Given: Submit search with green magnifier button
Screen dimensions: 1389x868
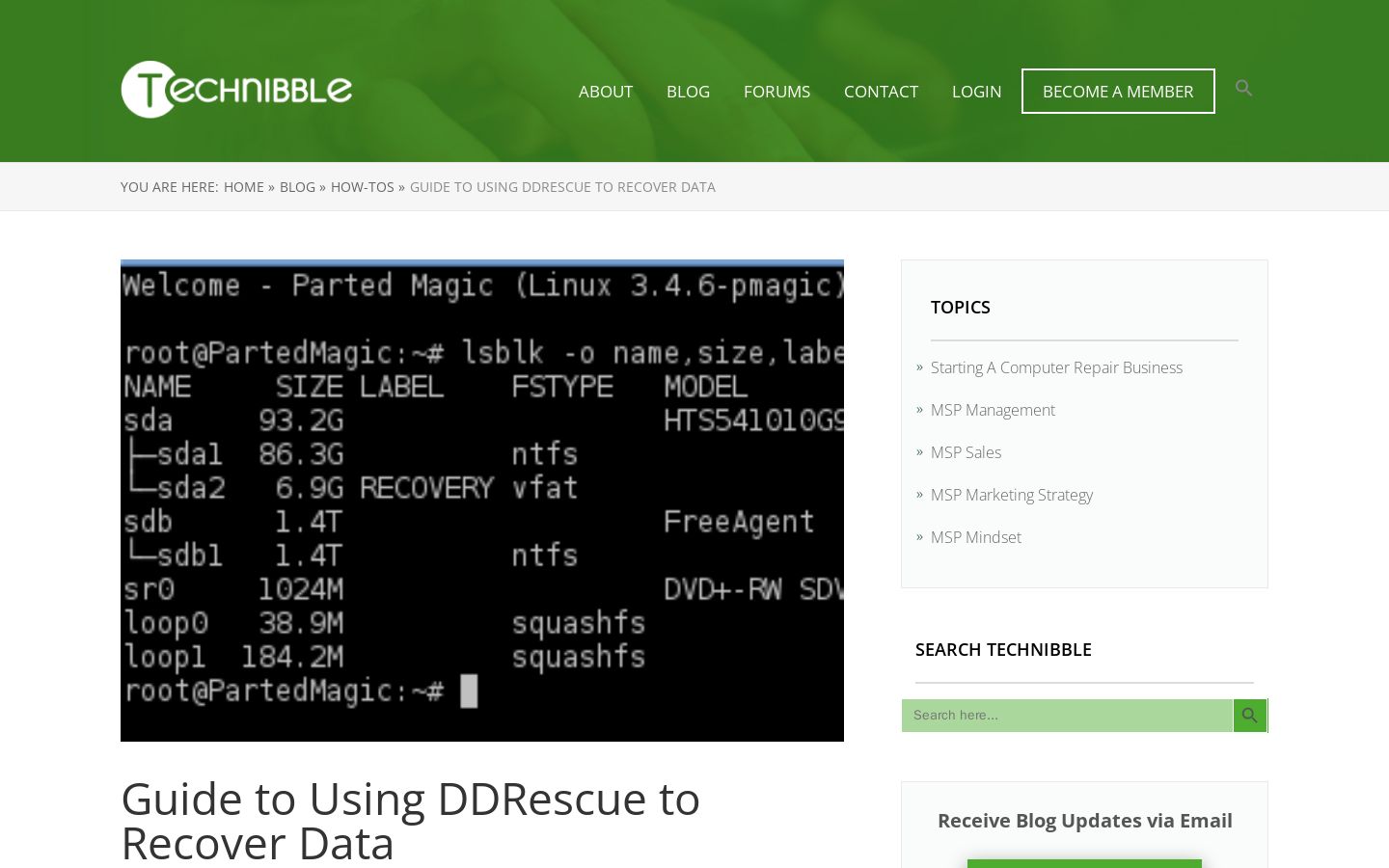Looking at the screenshot, I should coord(1249,716).
